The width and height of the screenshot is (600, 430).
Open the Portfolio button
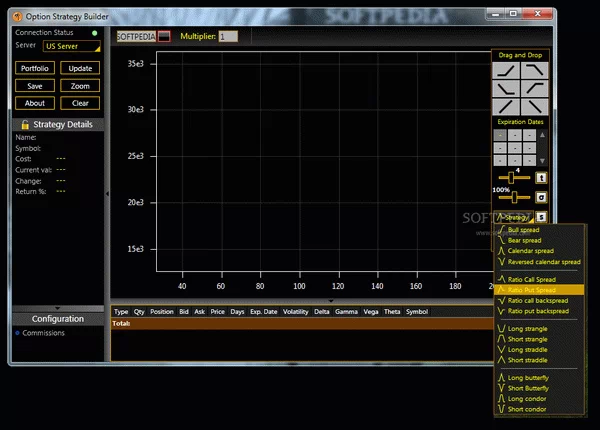pos(35,68)
